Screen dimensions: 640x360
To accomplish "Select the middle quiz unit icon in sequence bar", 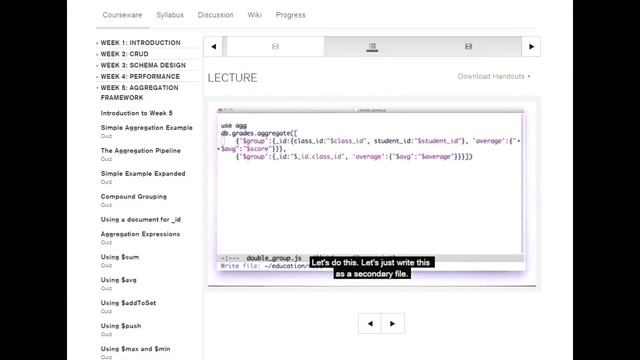I will coord(372,47).
